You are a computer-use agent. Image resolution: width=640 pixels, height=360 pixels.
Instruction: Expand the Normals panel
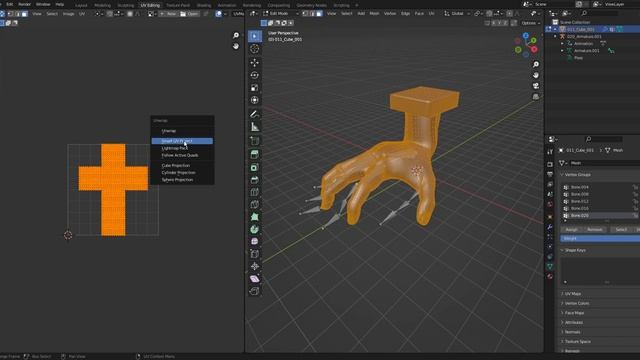tap(562, 332)
